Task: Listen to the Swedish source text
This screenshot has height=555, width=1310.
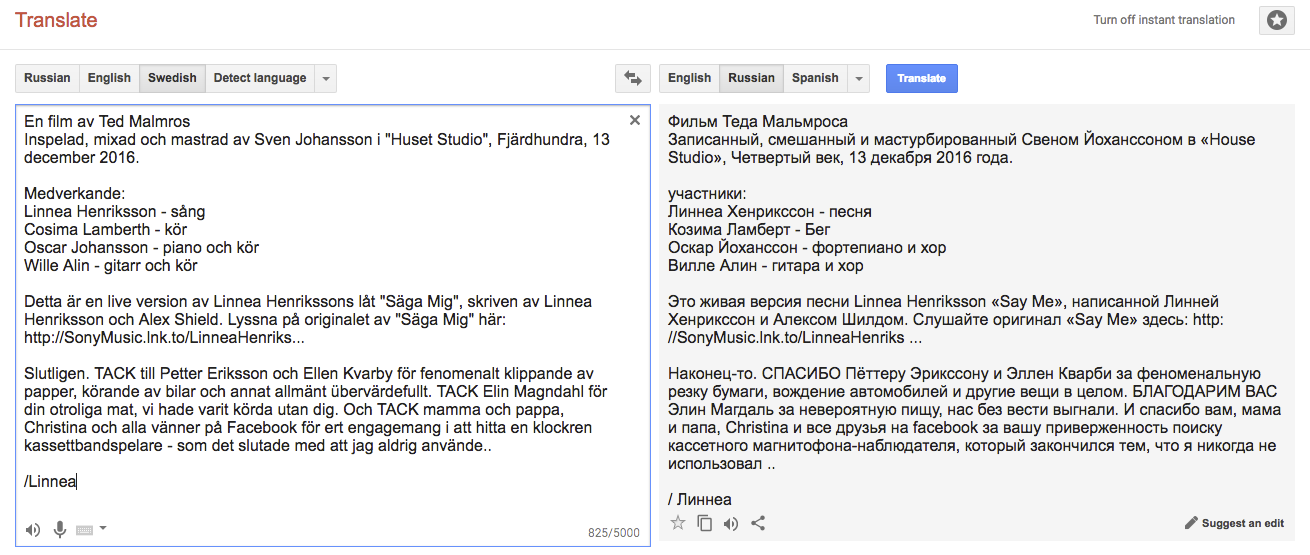Action: [33, 530]
